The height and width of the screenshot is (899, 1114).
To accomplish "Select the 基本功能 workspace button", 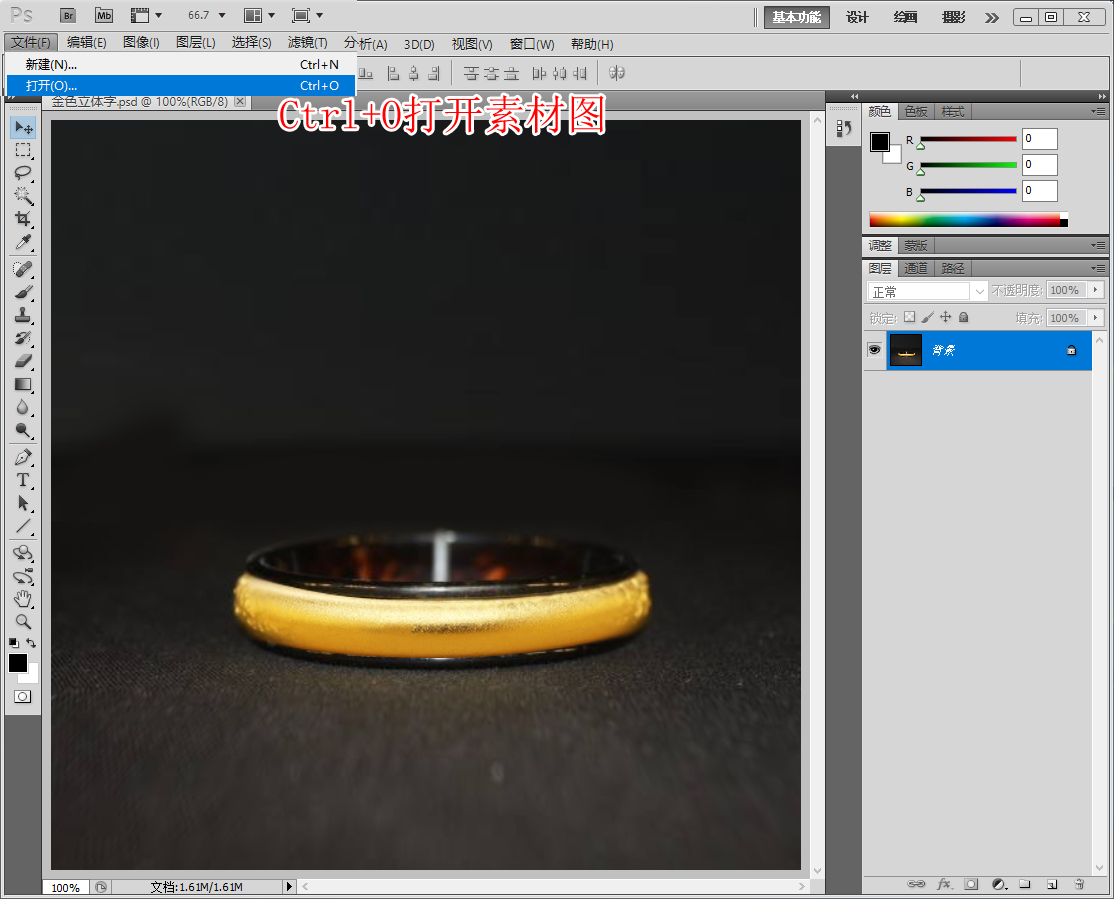I will [796, 17].
